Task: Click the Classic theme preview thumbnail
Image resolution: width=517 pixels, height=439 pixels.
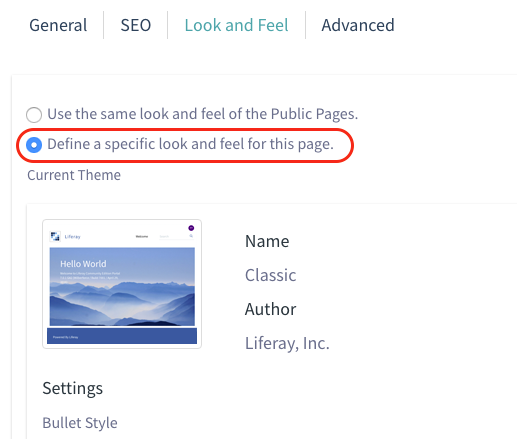Action: (122, 284)
